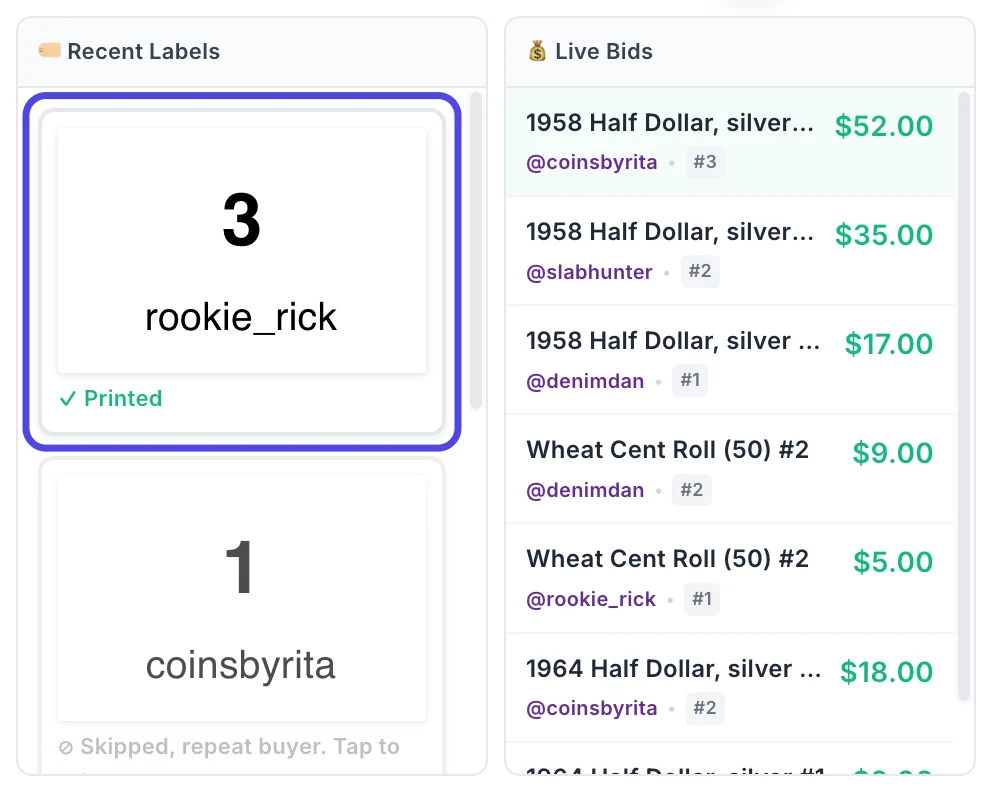Screen dimensions: 992x792
Task: Open the 1964 Half Dollar $18.00 bid
Action: point(729,688)
